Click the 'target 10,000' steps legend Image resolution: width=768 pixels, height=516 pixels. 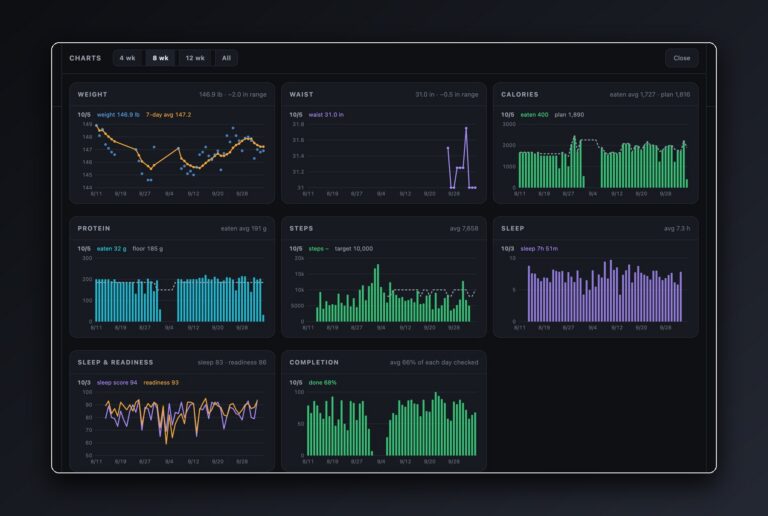354,249
